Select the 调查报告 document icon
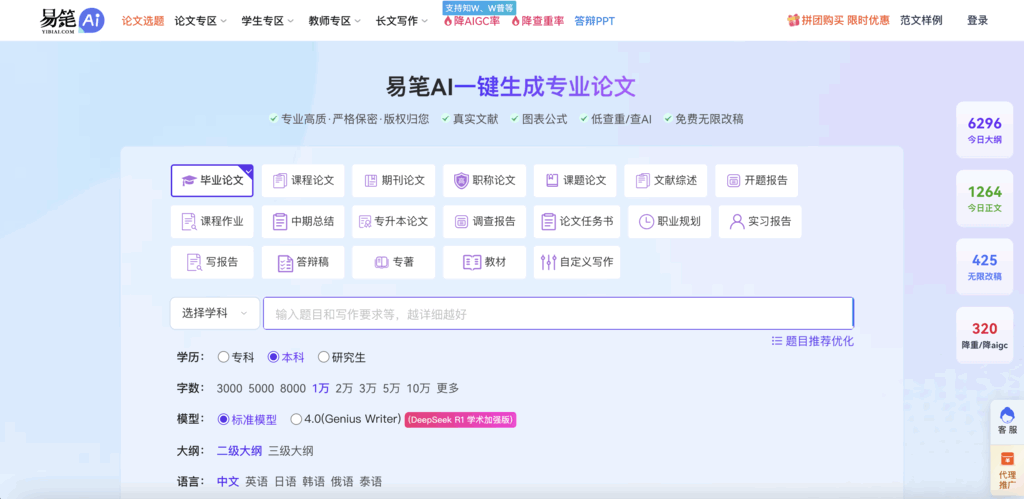 [461, 222]
